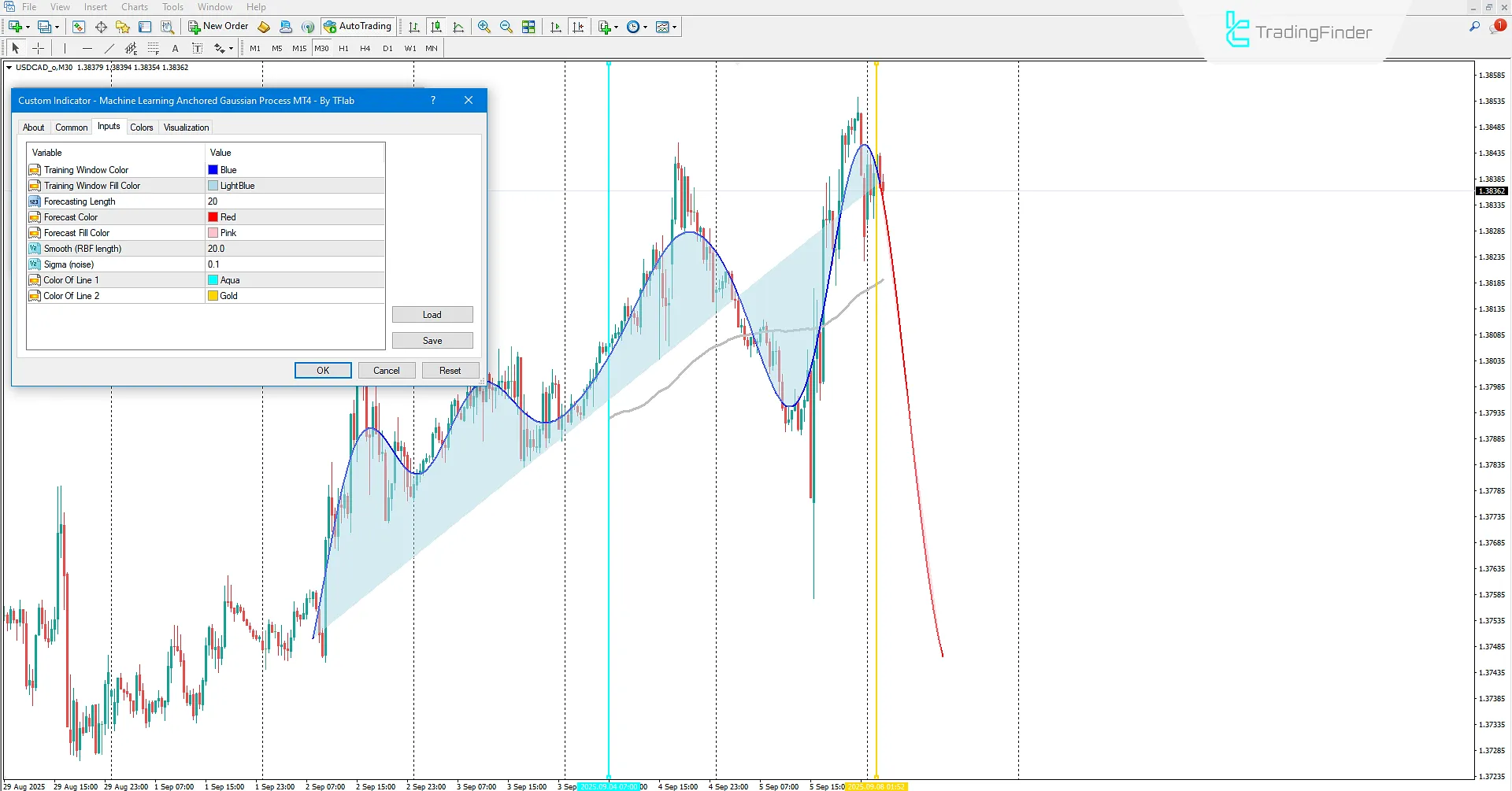
Task: Select the Draw Trendline tool
Action: pos(109,48)
